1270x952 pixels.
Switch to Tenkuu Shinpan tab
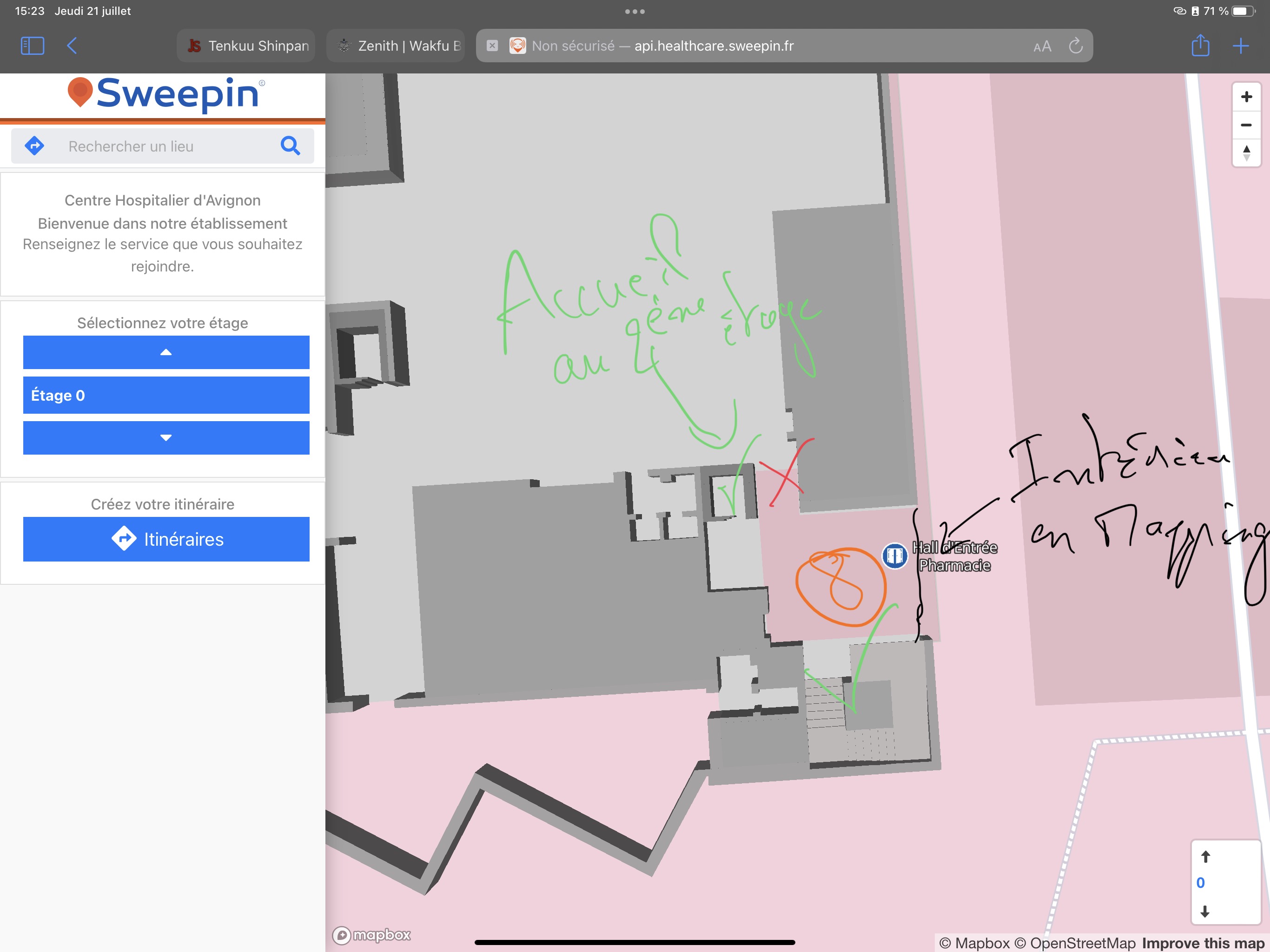(x=247, y=46)
